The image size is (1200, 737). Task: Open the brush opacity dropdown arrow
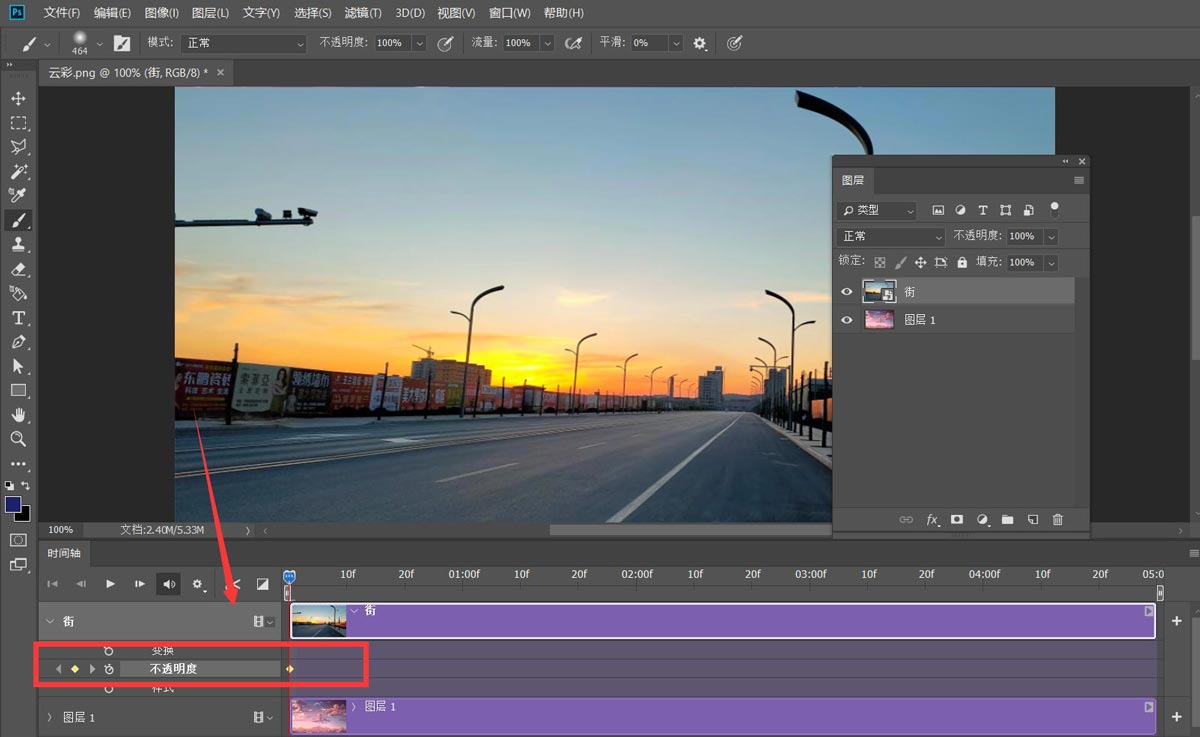[418, 43]
